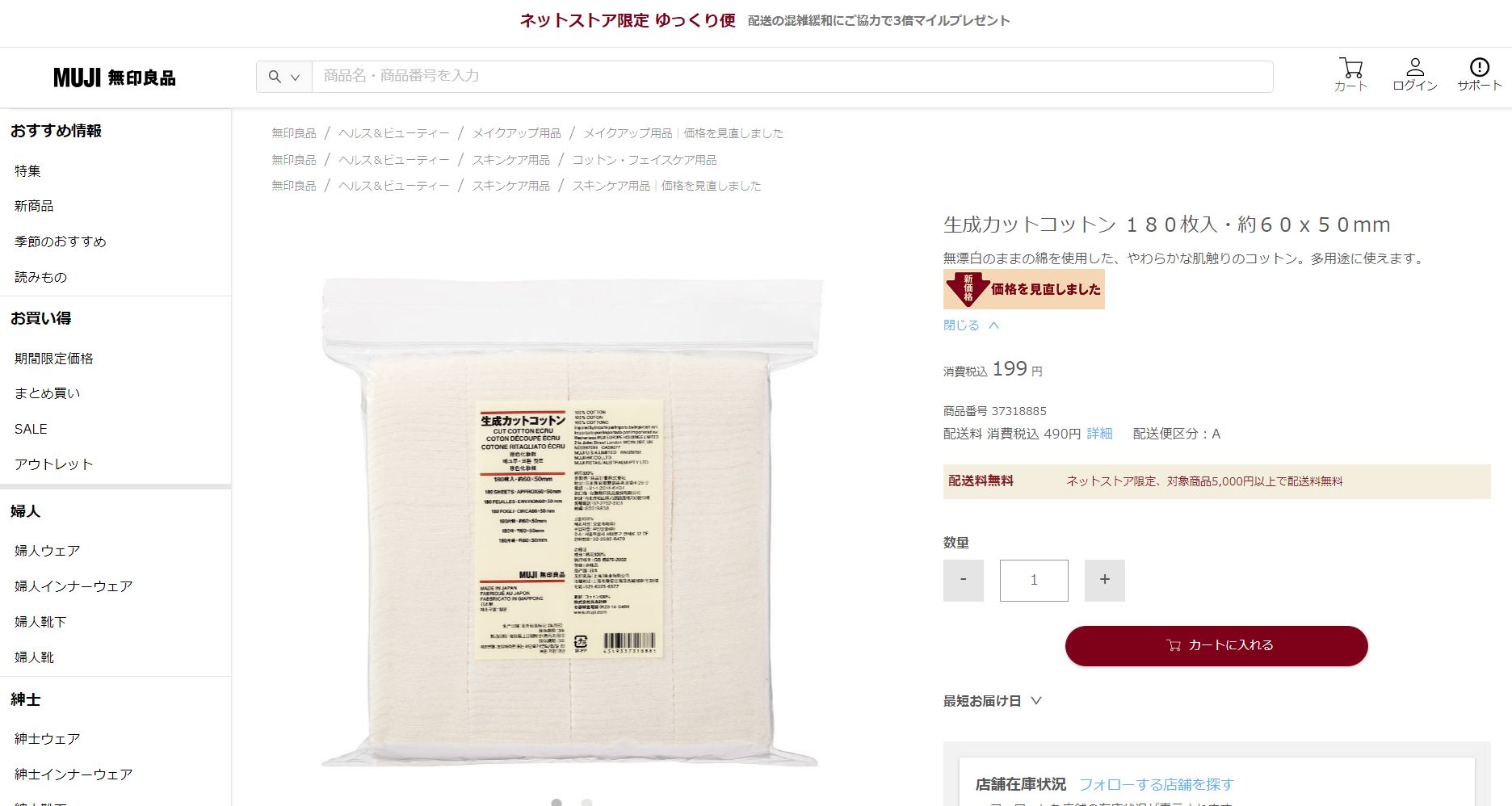Open the search category dropdown arrow
Image resolution: width=1512 pixels, height=806 pixels.
tap(295, 78)
